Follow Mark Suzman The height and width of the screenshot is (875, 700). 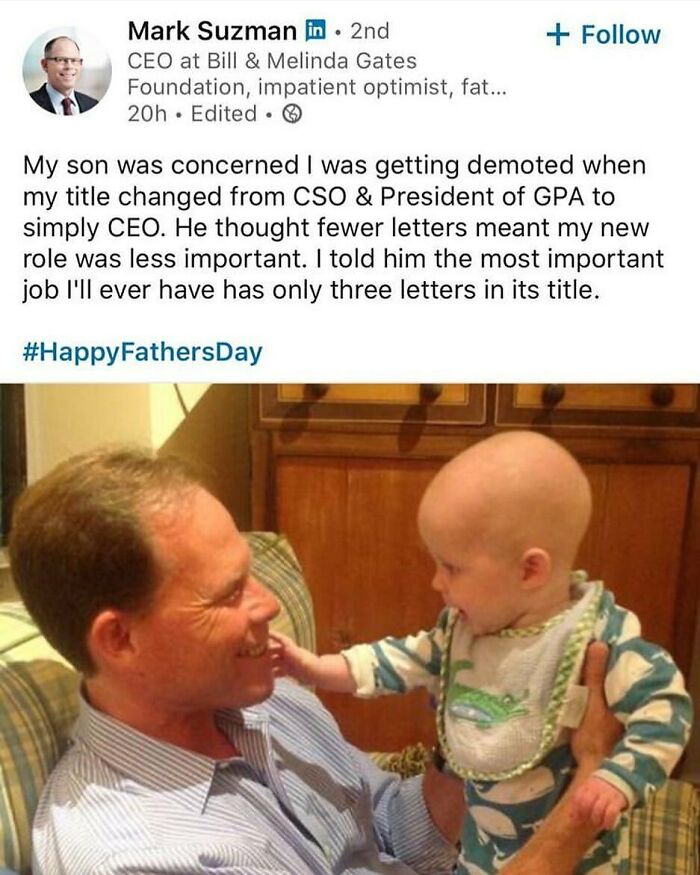point(603,35)
